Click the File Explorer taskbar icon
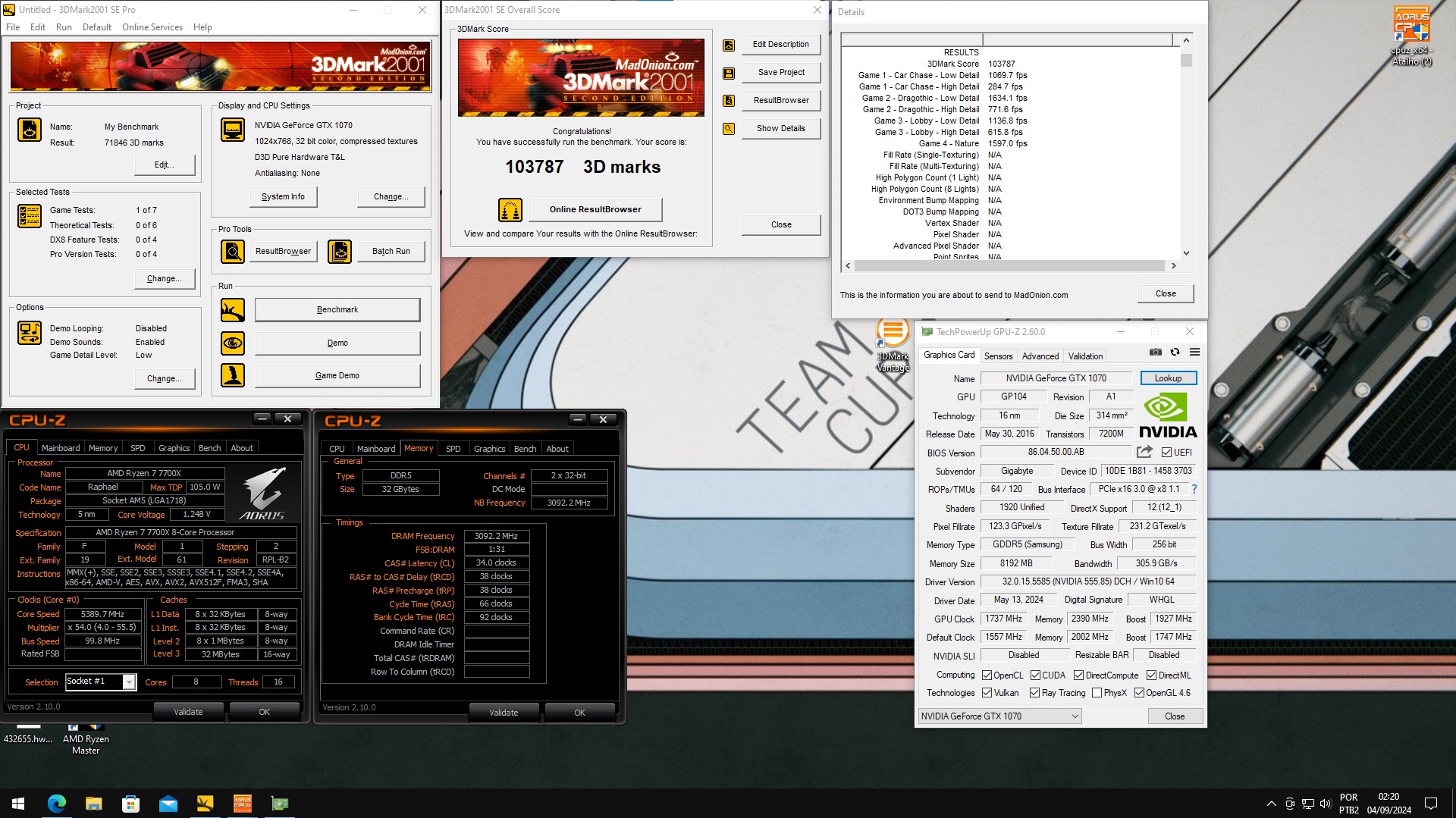 click(93, 804)
